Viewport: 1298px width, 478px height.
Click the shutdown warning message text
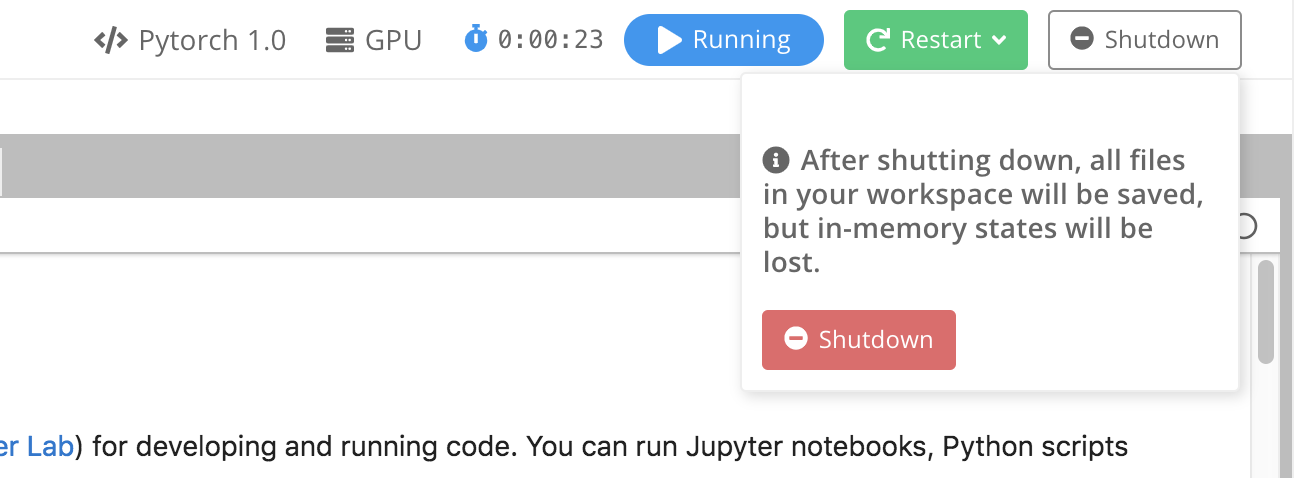(x=980, y=212)
